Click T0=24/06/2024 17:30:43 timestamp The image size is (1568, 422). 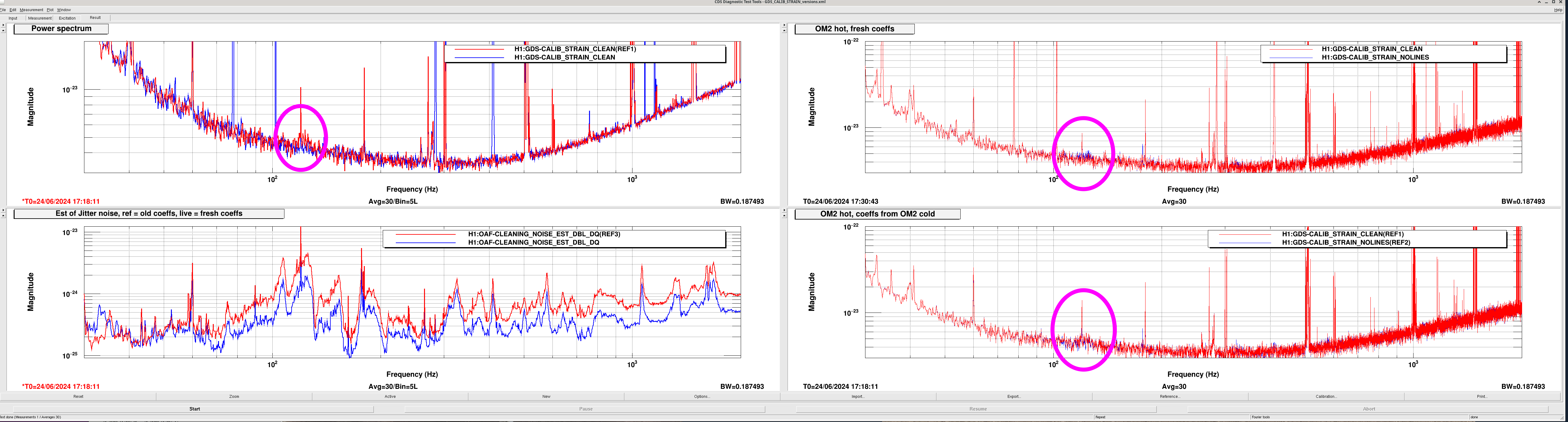(x=840, y=201)
